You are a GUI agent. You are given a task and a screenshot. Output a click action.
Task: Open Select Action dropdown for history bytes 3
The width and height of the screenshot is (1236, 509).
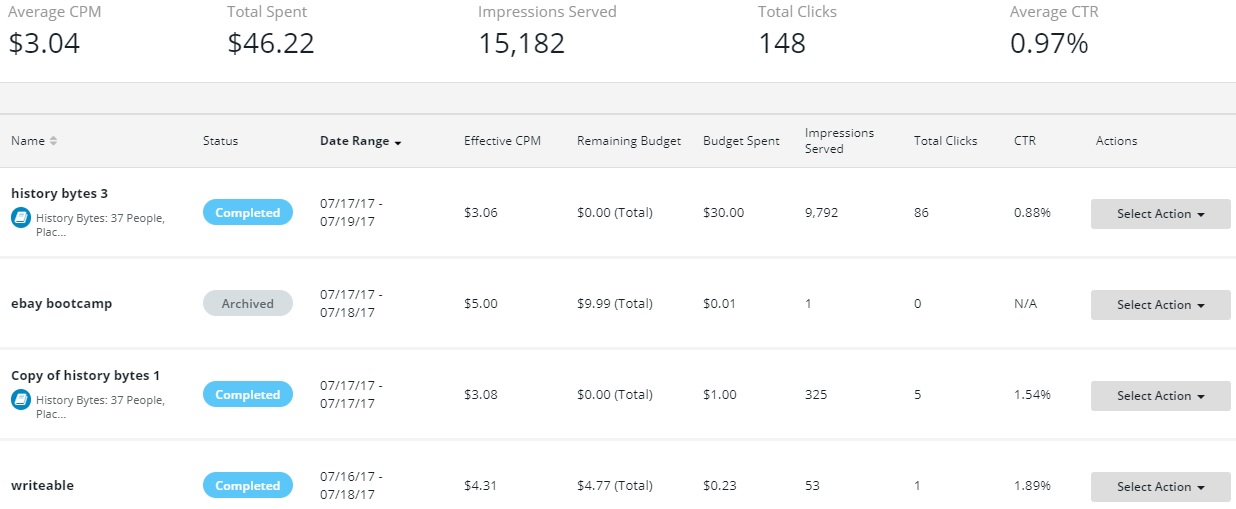coord(1160,214)
